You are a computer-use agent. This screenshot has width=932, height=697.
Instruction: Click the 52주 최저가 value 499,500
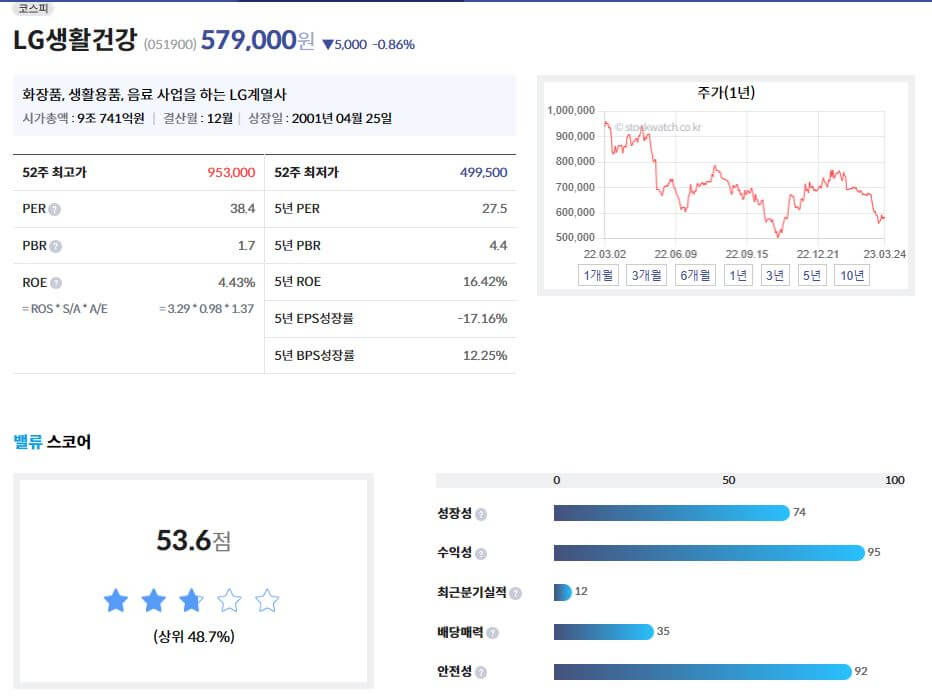tap(483, 172)
